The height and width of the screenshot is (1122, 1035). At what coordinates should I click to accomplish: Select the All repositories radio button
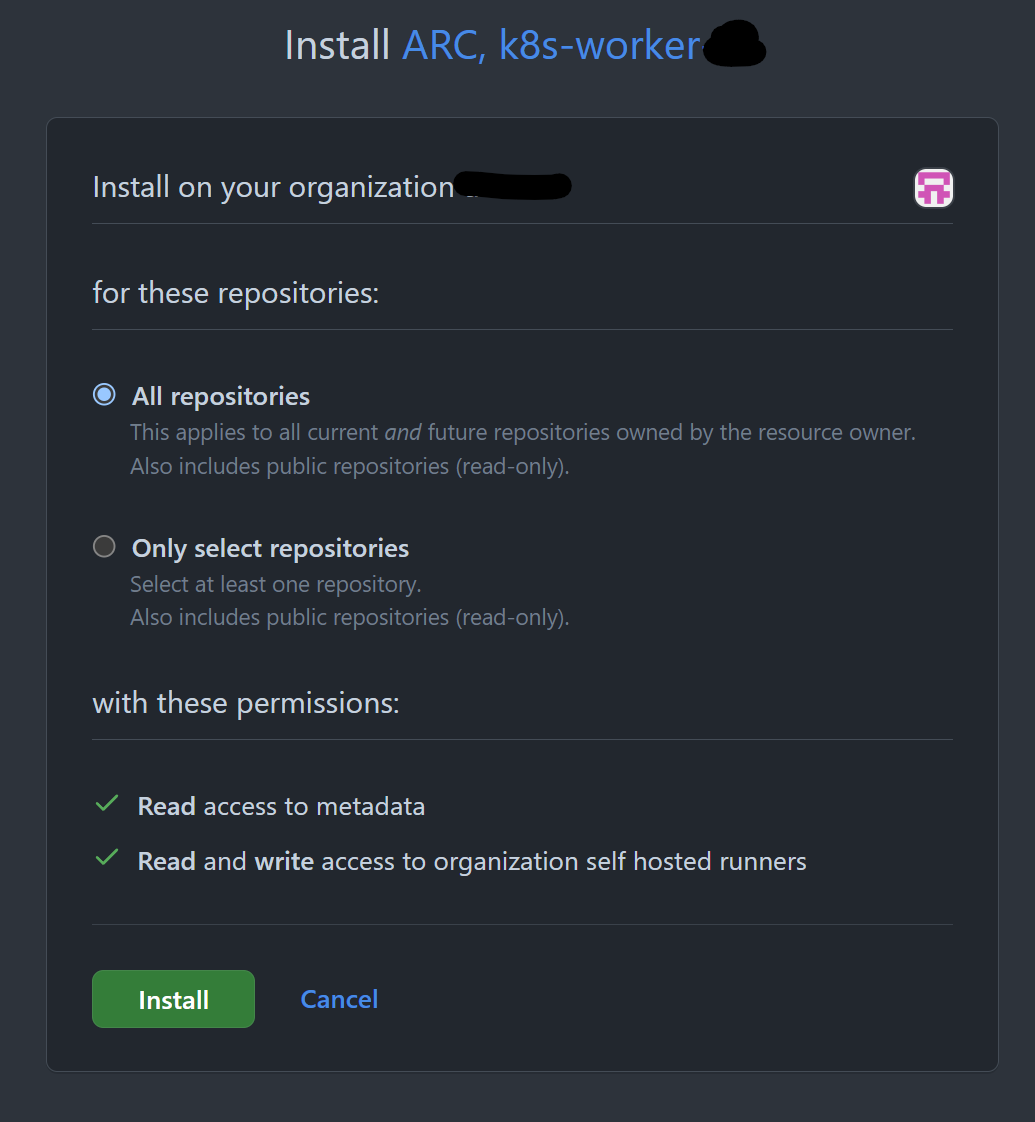[105, 394]
